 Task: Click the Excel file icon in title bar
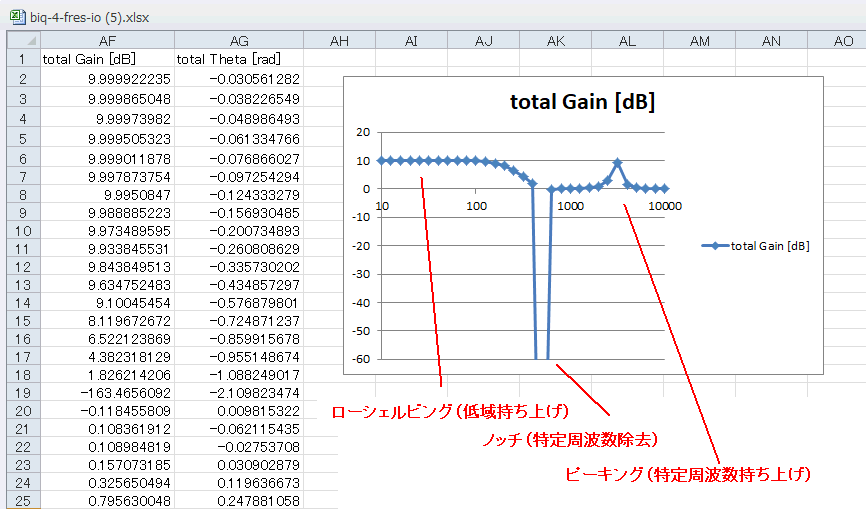pyautogui.click(x=18, y=17)
